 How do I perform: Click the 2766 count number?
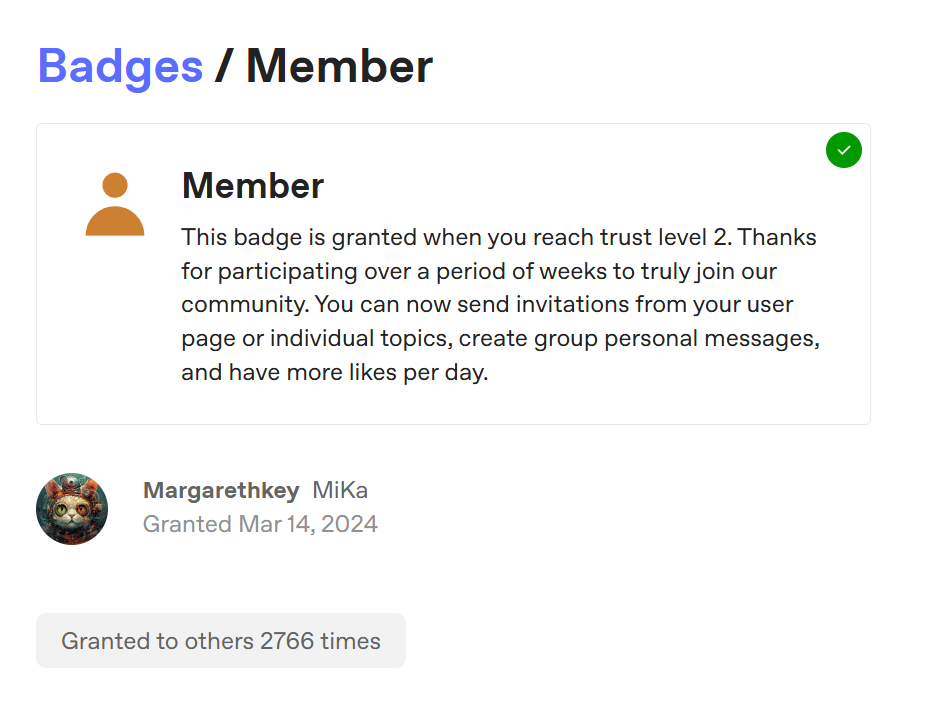tap(287, 641)
